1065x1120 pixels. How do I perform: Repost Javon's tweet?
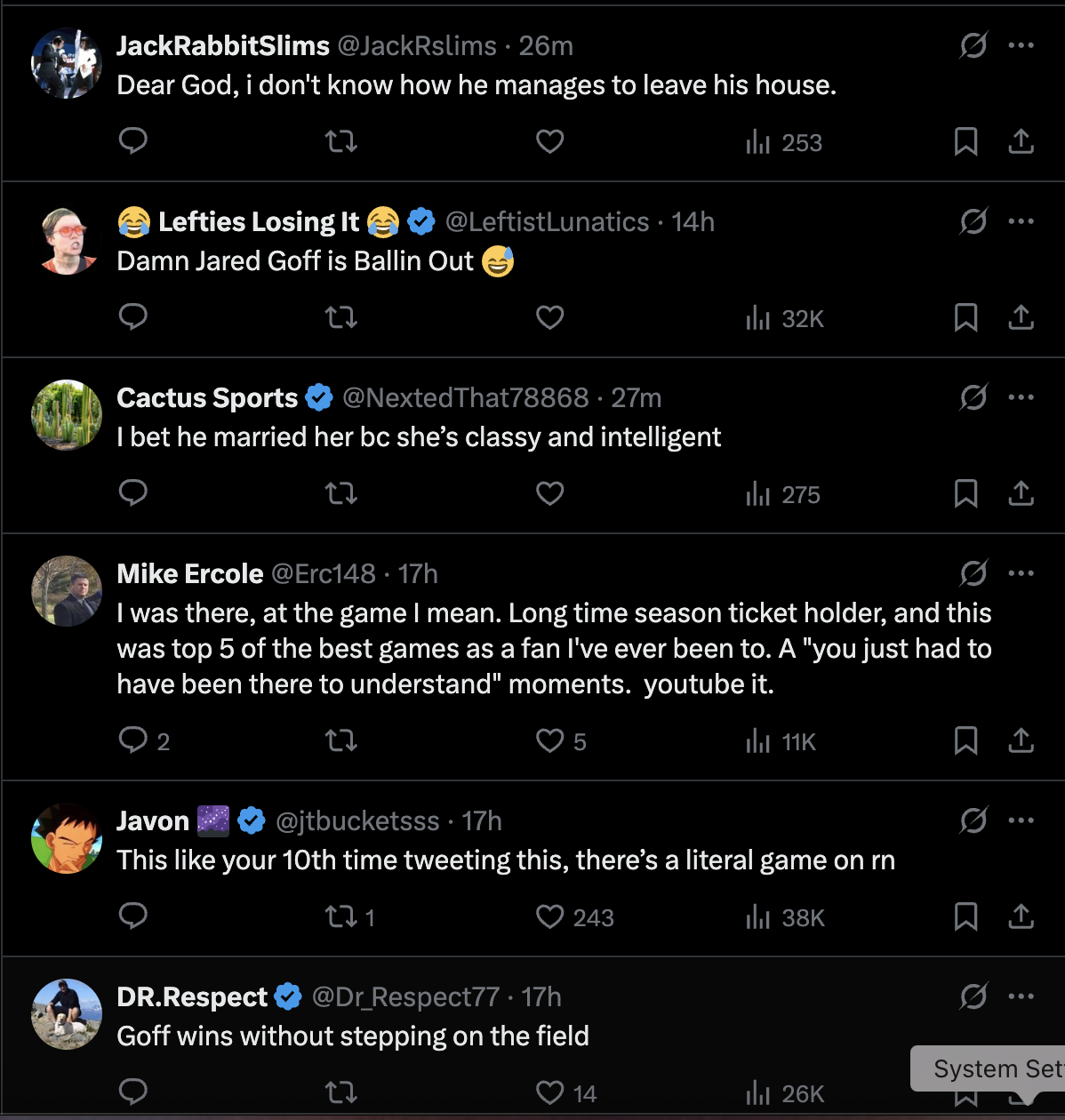(341, 916)
